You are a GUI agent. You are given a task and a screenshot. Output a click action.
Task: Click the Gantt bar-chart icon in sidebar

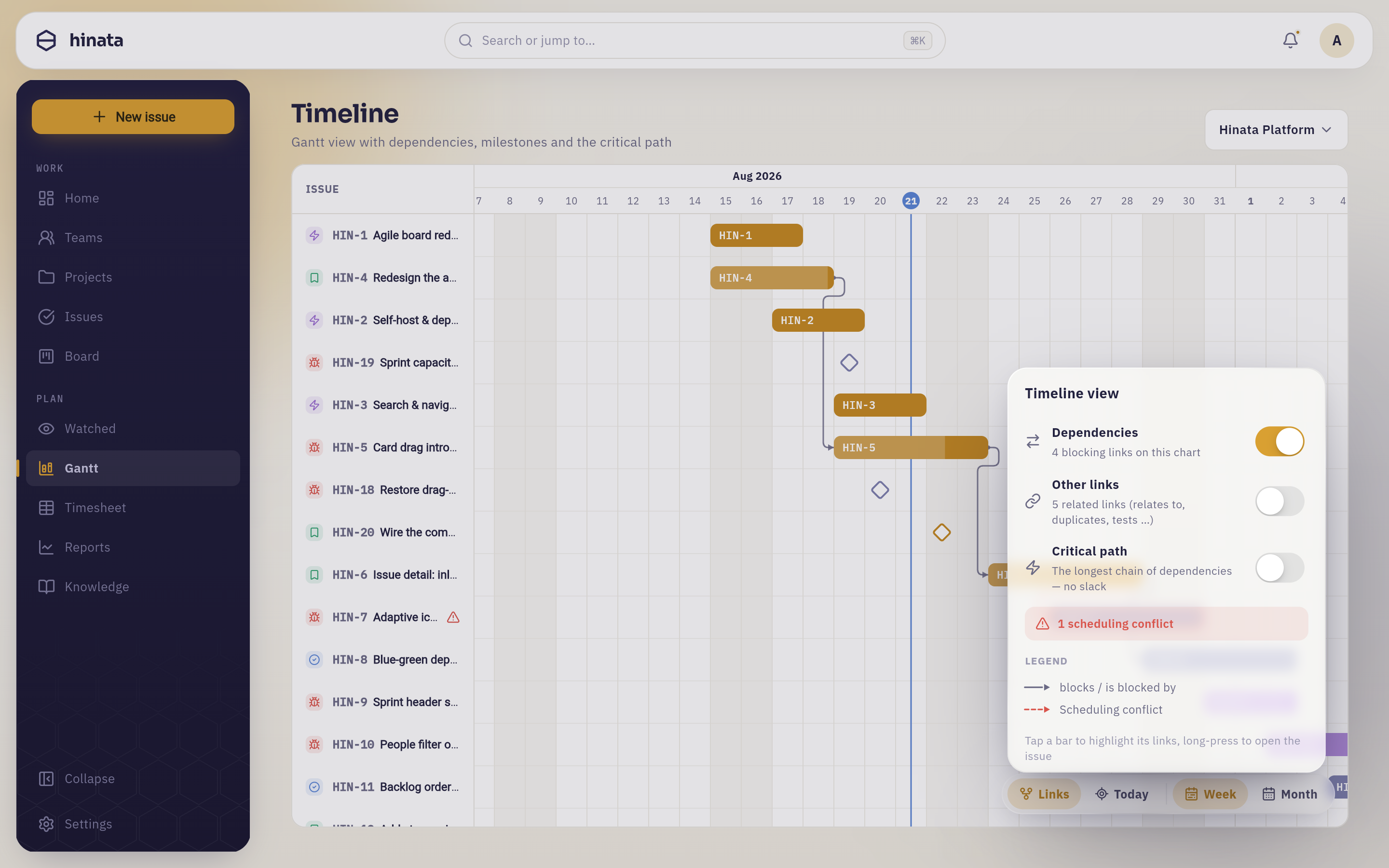(x=46, y=468)
